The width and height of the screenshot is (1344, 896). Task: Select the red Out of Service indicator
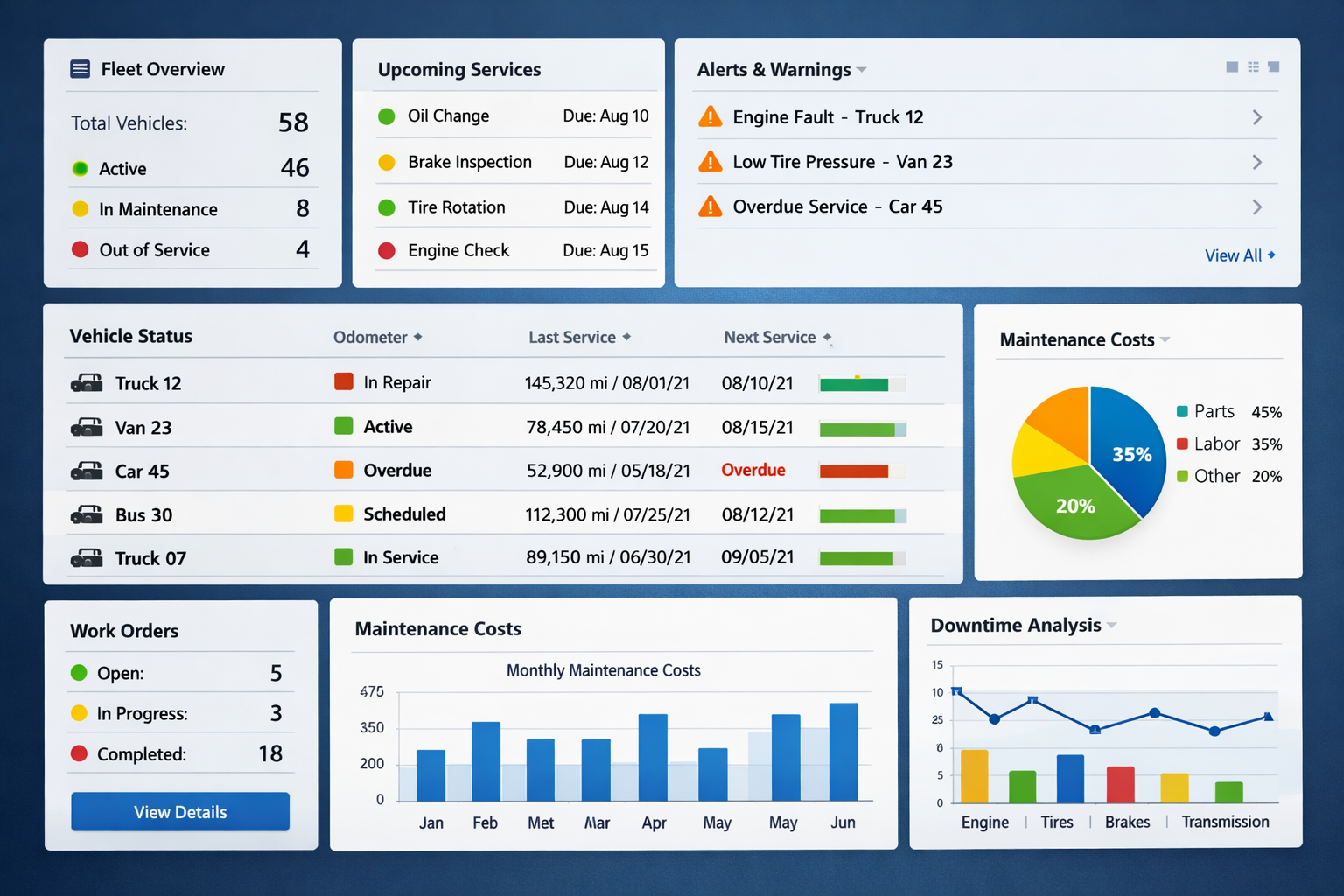80,249
